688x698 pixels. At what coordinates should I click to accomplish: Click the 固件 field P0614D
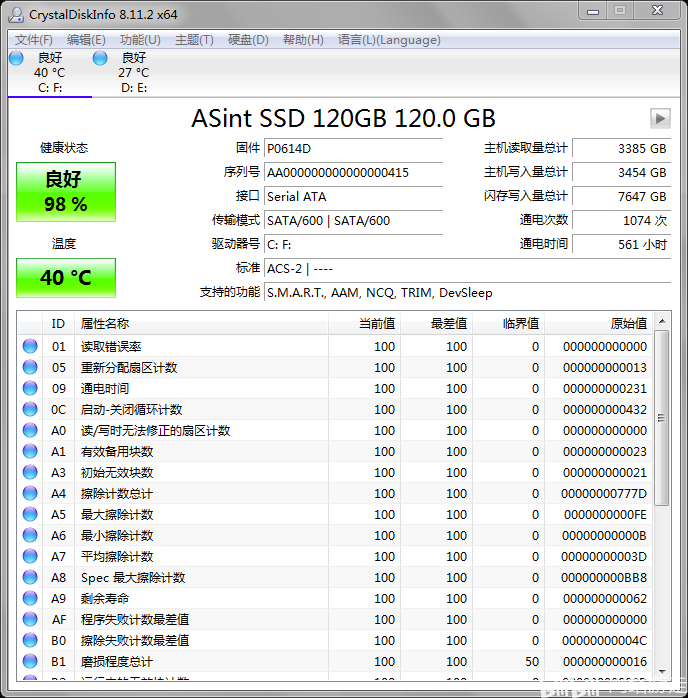click(x=353, y=149)
